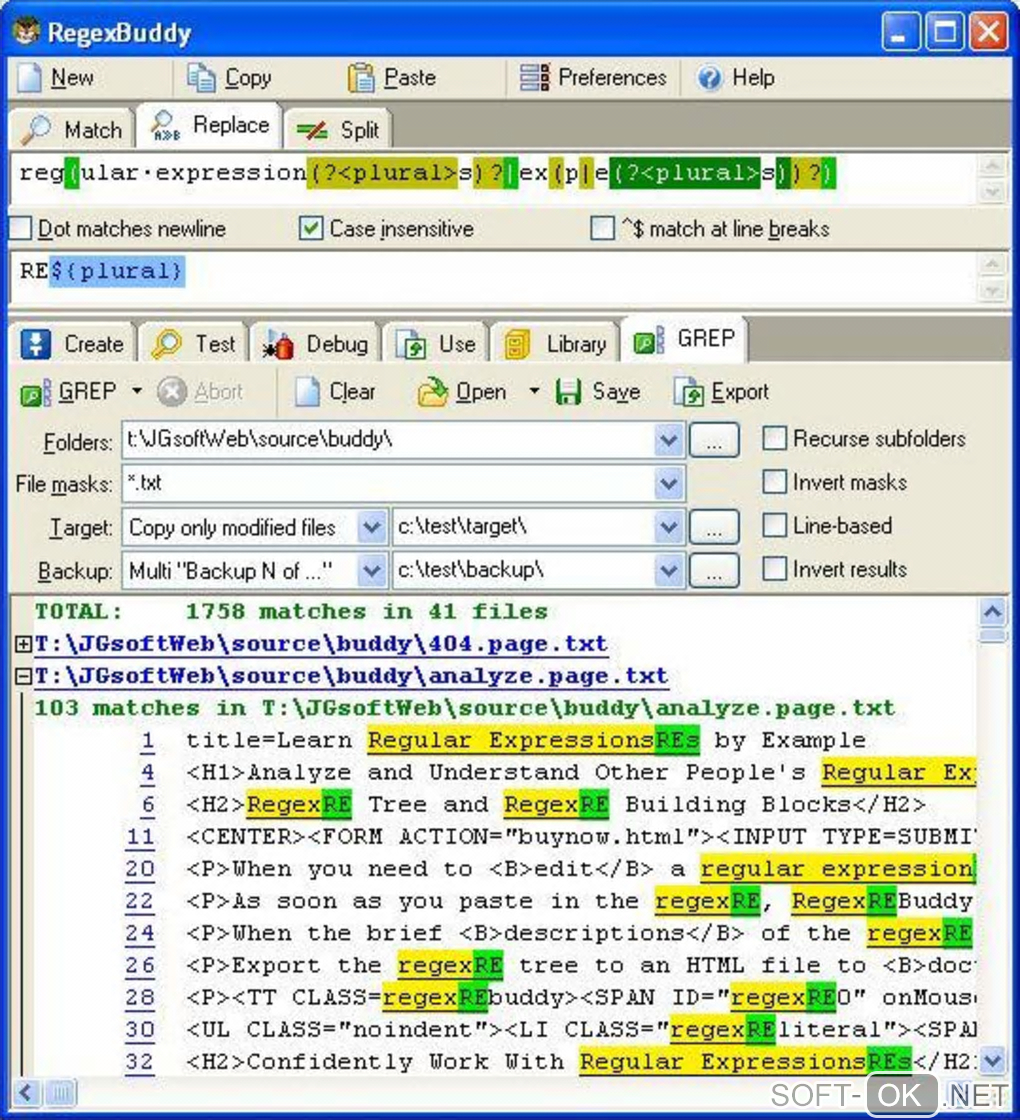Select the GREP tab
1020x1120 pixels.
coord(684,339)
